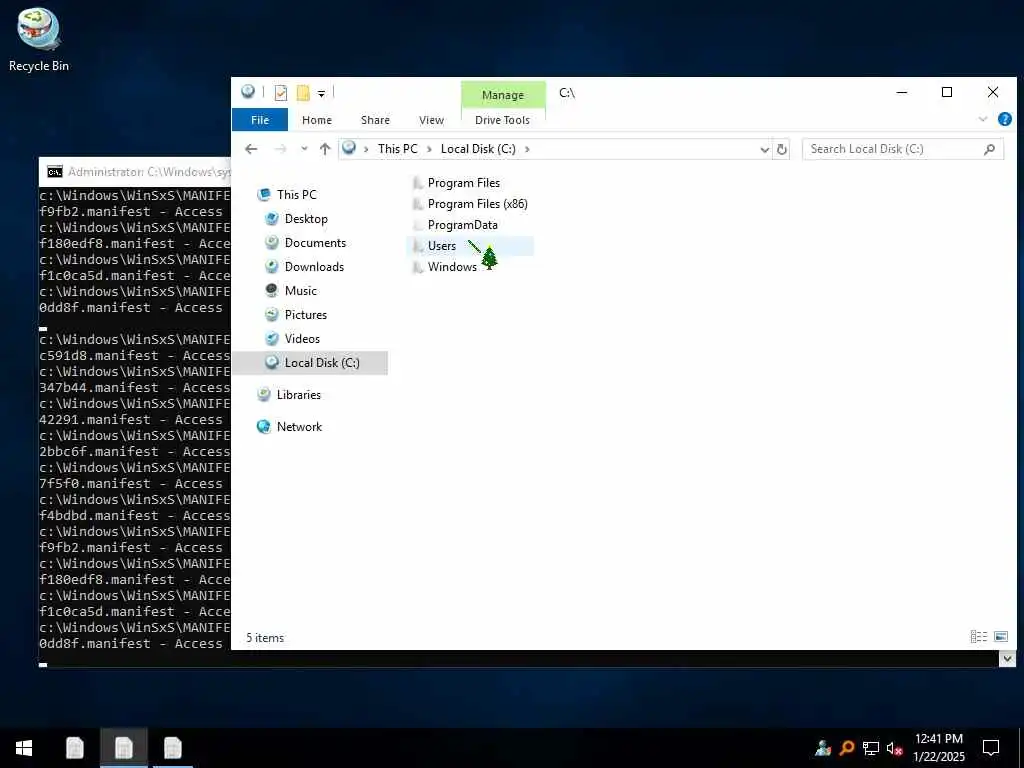Open the taskbar clock and date
1024x768 pixels.
[938, 748]
